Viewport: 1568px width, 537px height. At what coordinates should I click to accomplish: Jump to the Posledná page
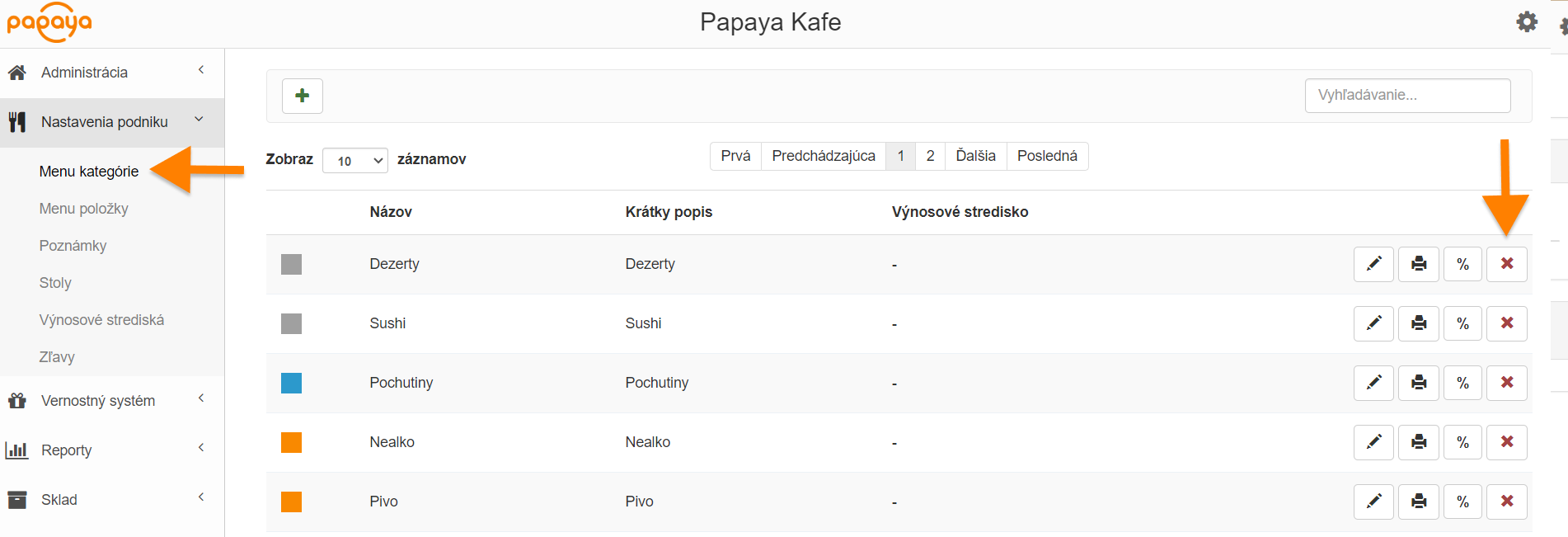click(1047, 156)
